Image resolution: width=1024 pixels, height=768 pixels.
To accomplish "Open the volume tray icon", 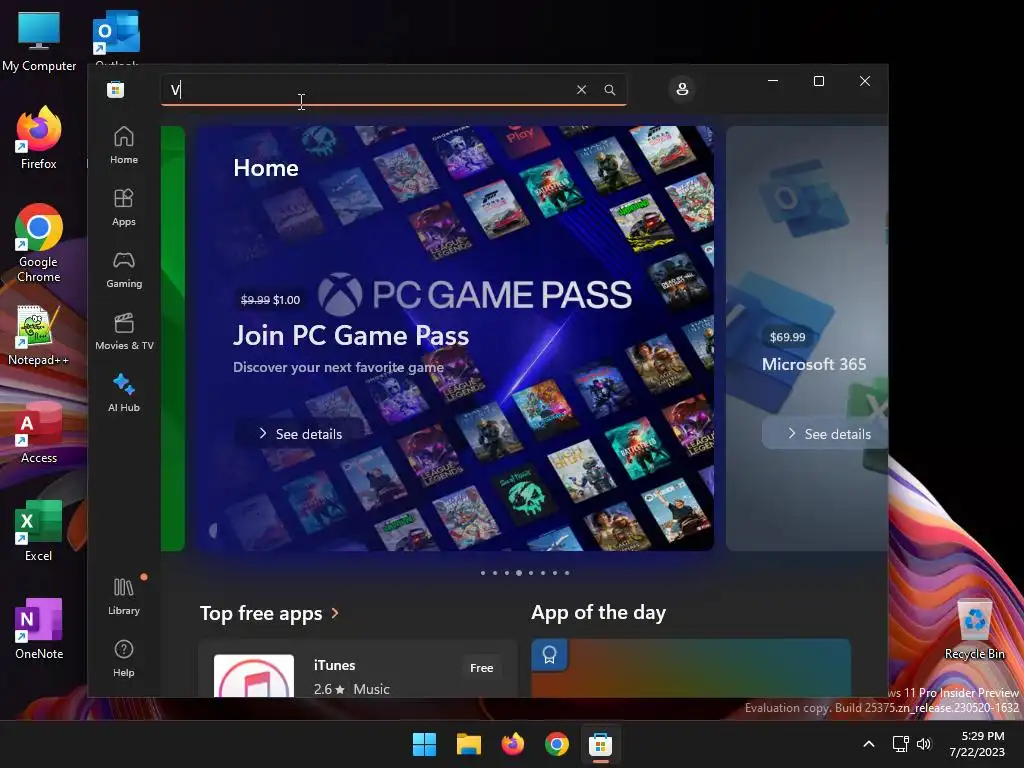I will pos(923,744).
